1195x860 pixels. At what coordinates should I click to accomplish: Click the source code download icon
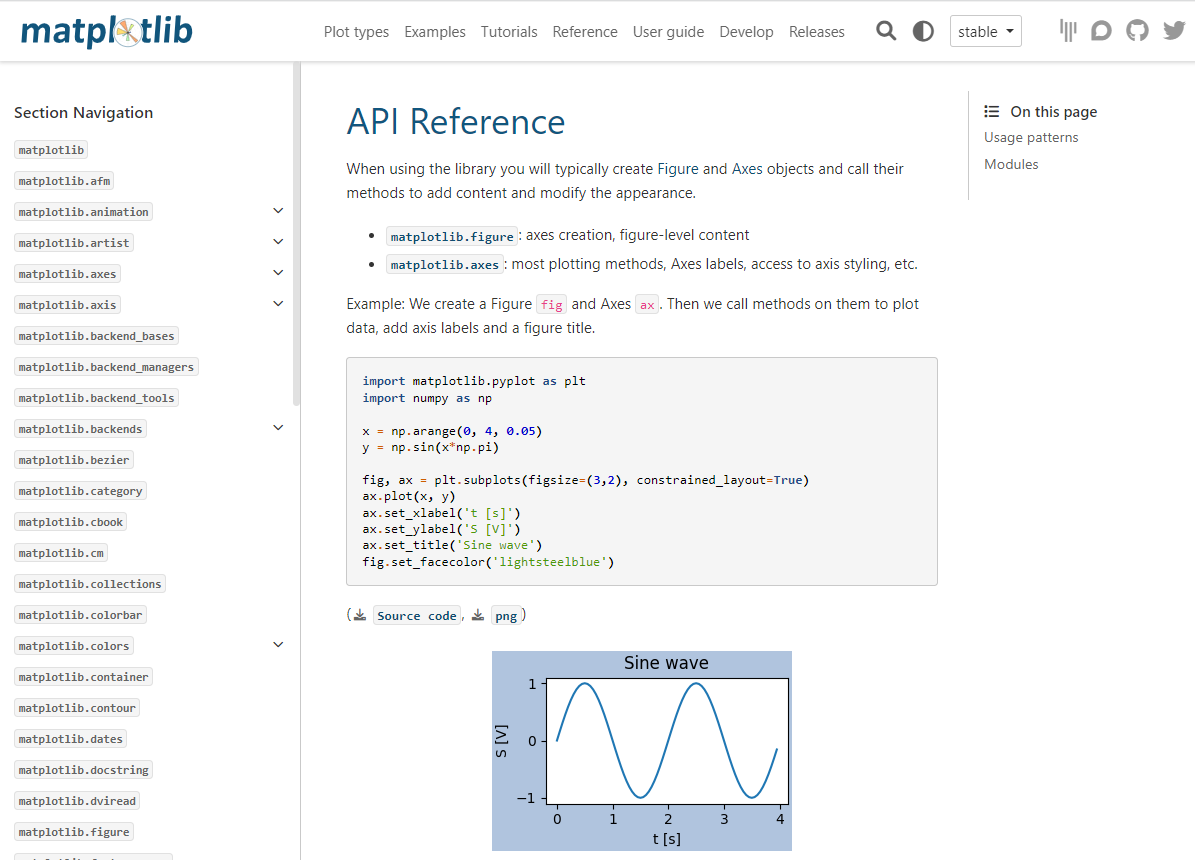click(360, 615)
